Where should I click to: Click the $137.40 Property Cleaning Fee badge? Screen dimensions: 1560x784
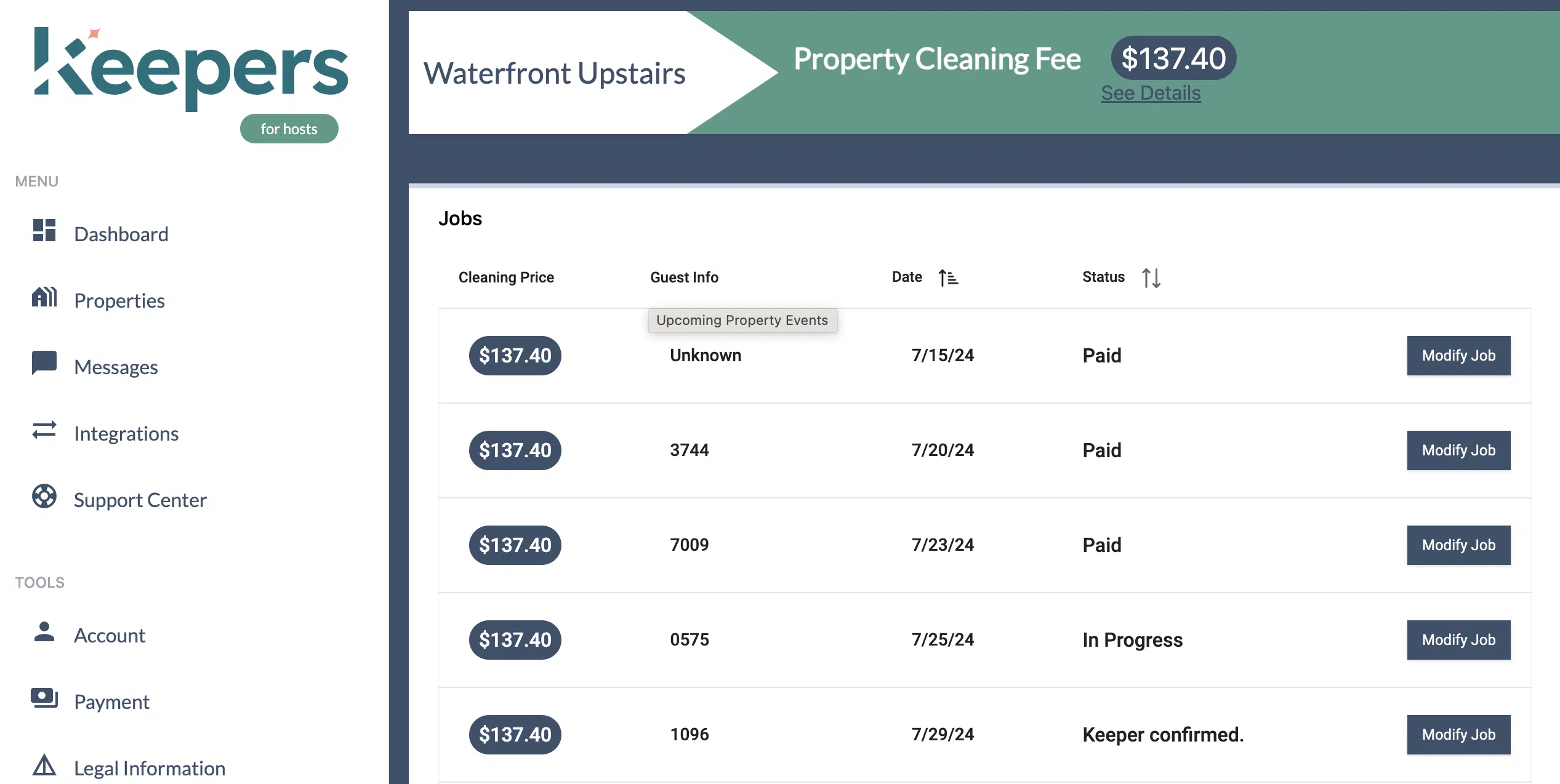click(1173, 58)
